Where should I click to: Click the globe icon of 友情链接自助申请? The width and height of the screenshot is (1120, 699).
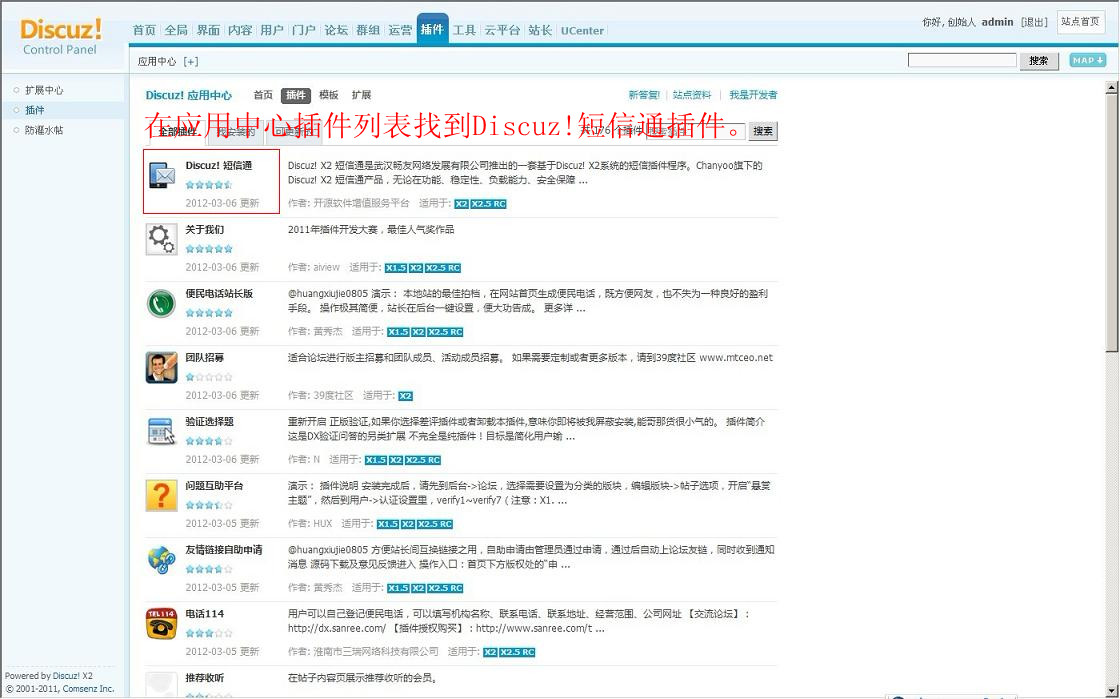pyautogui.click(x=161, y=560)
